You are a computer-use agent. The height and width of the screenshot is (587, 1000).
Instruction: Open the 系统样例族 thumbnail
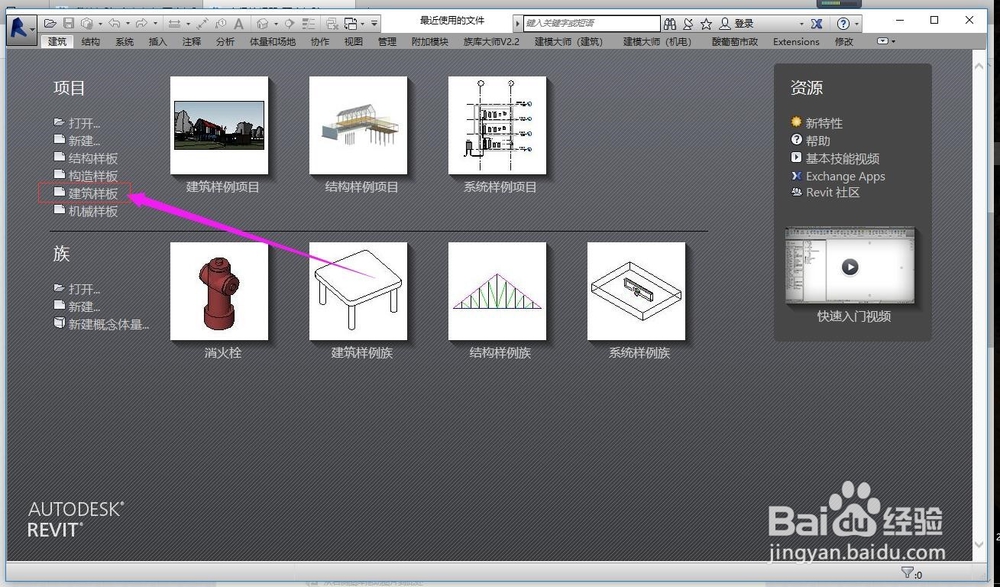pyautogui.click(x=636, y=291)
